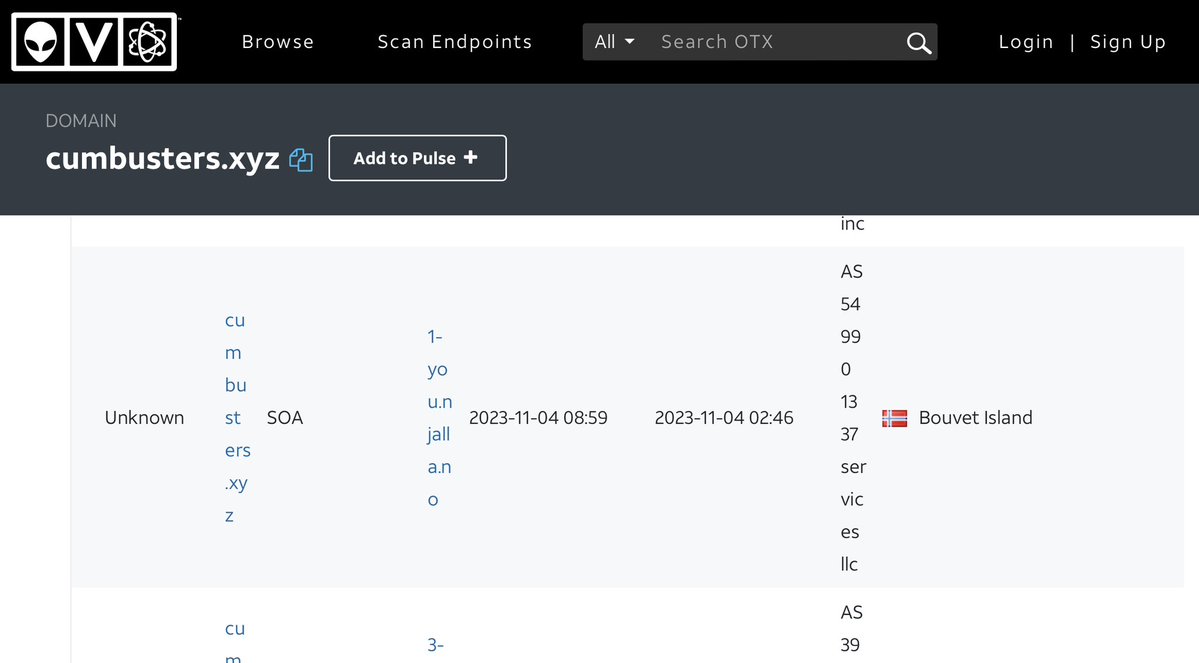Click the Norway flag icon

894,418
